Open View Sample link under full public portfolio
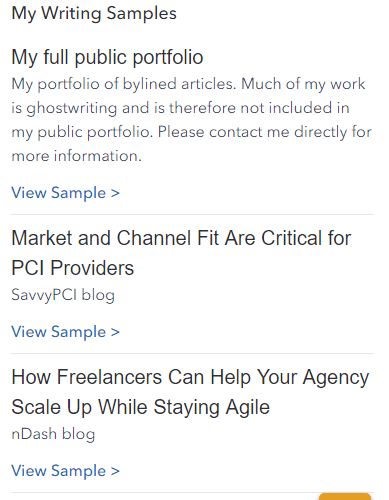Image resolution: width=389 pixels, height=500 pixels. coord(65,193)
